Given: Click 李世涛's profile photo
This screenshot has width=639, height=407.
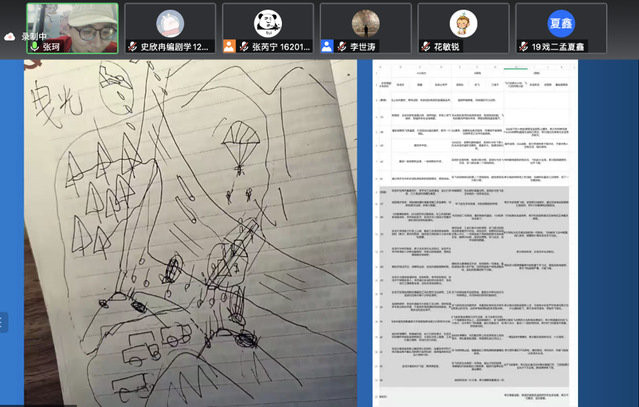Looking at the screenshot, I should [365, 22].
